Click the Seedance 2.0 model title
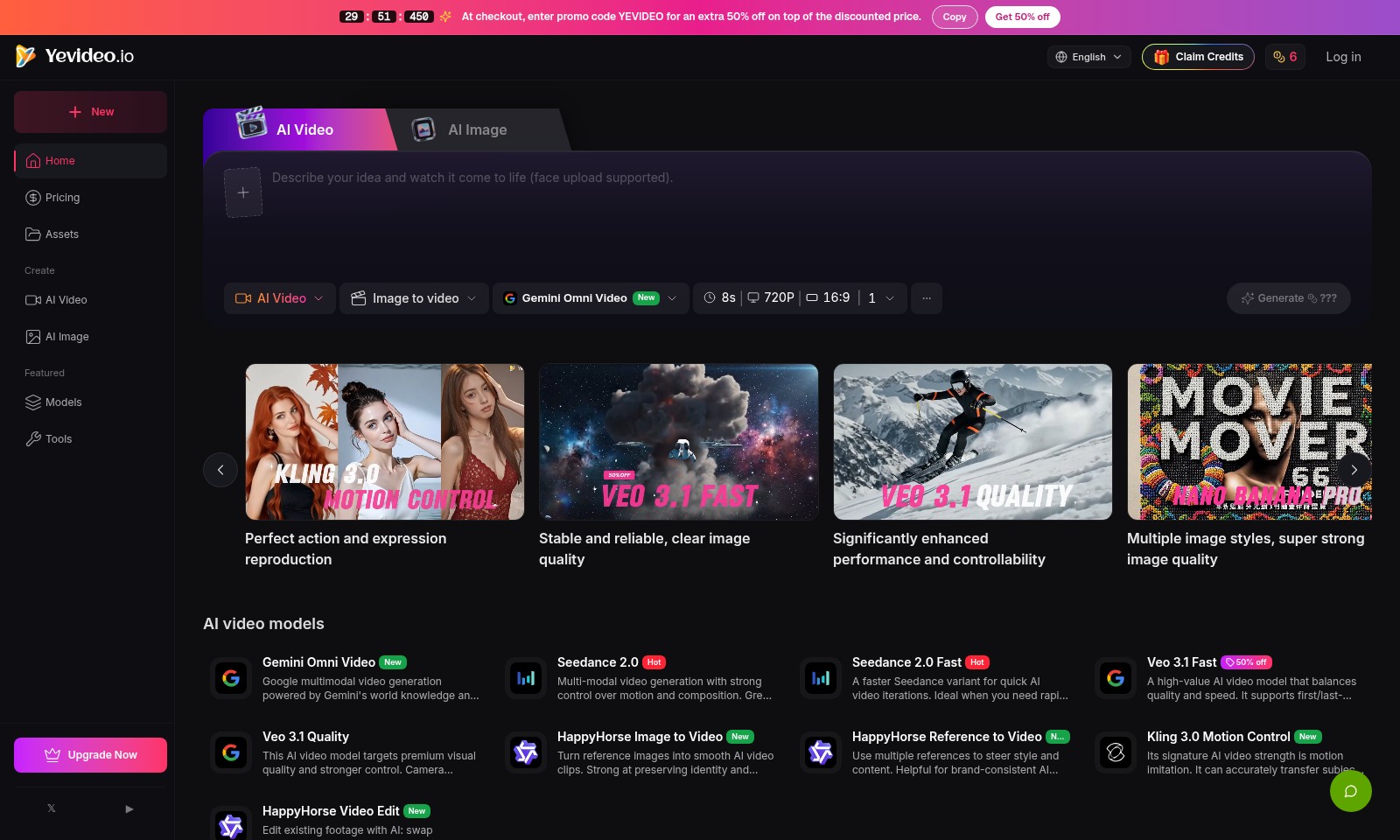 [x=598, y=662]
